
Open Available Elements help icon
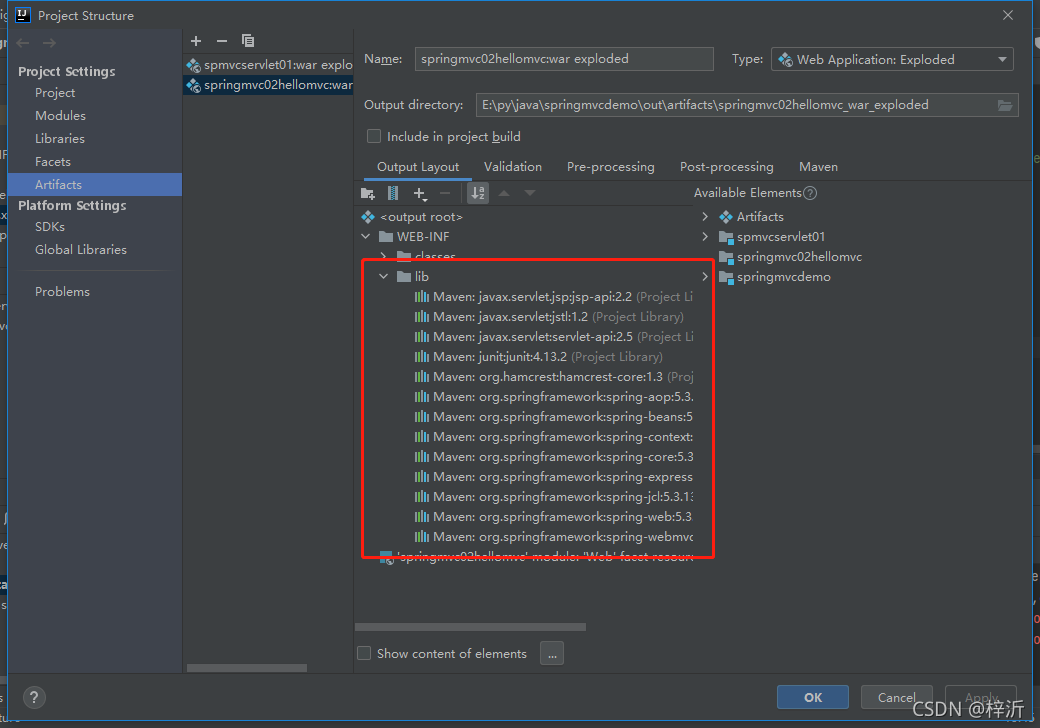[x=810, y=193]
